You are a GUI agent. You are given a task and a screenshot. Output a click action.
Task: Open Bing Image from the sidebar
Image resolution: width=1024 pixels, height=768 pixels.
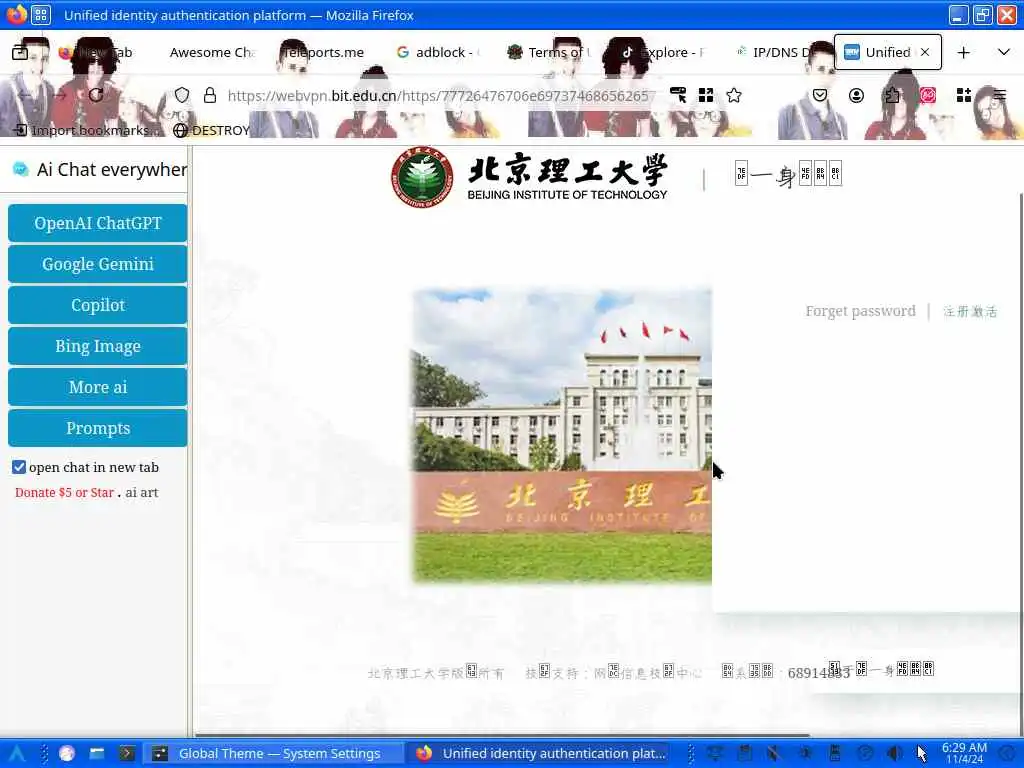click(97, 346)
